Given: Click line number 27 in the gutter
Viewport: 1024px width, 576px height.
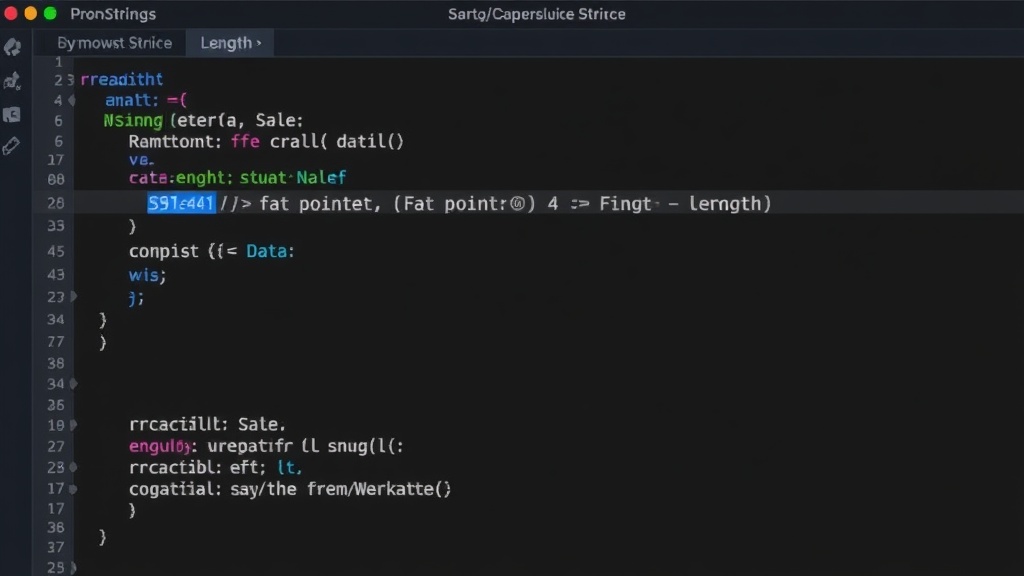Looking at the screenshot, I should click(x=56, y=447).
